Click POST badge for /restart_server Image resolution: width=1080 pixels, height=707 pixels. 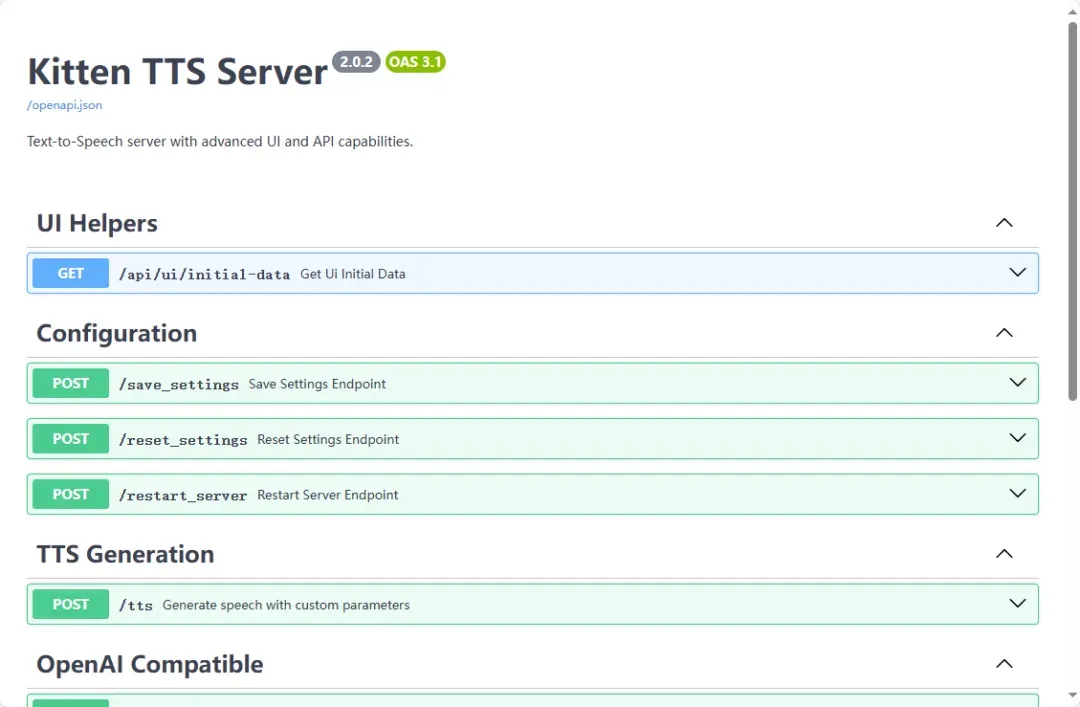click(70, 494)
